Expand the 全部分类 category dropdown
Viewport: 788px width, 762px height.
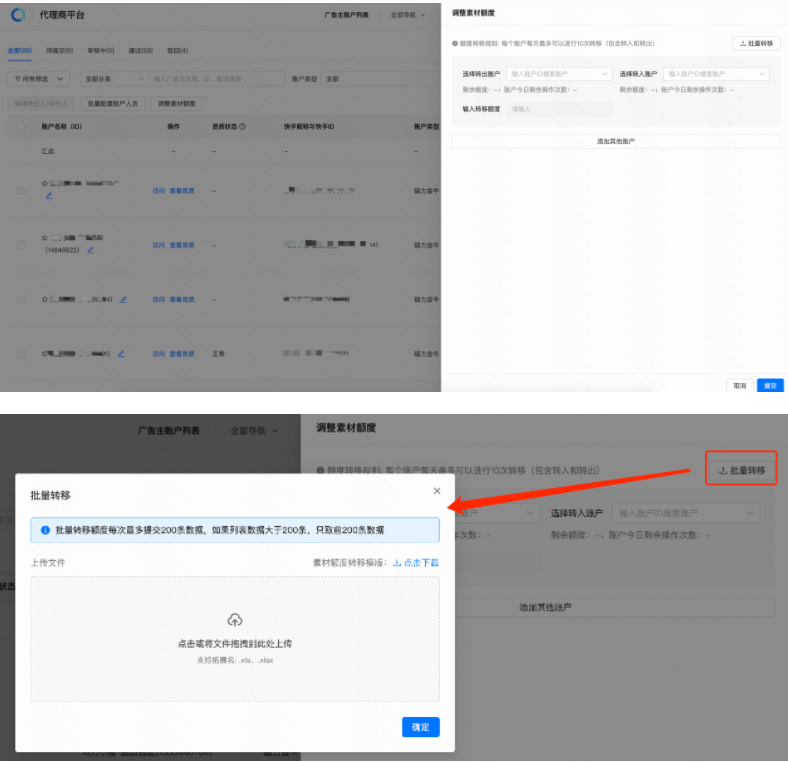(111, 78)
